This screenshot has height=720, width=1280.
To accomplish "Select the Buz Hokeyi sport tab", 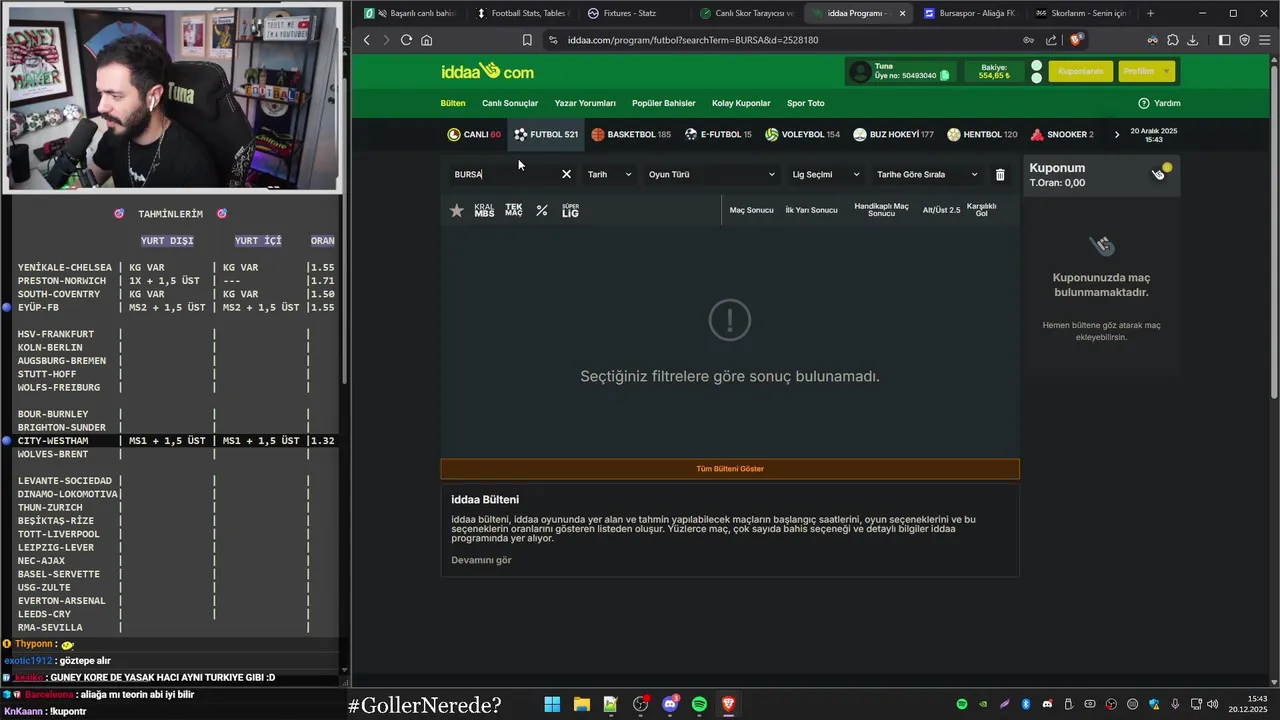I will [x=893, y=134].
